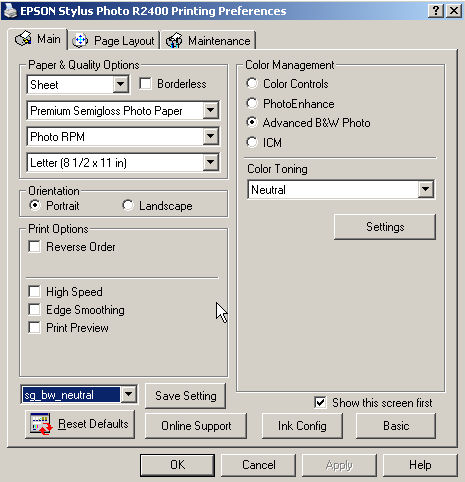Open the Premium Semigloss Photo Paper dropdown
The image size is (465, 482).
tap(211, 110)
